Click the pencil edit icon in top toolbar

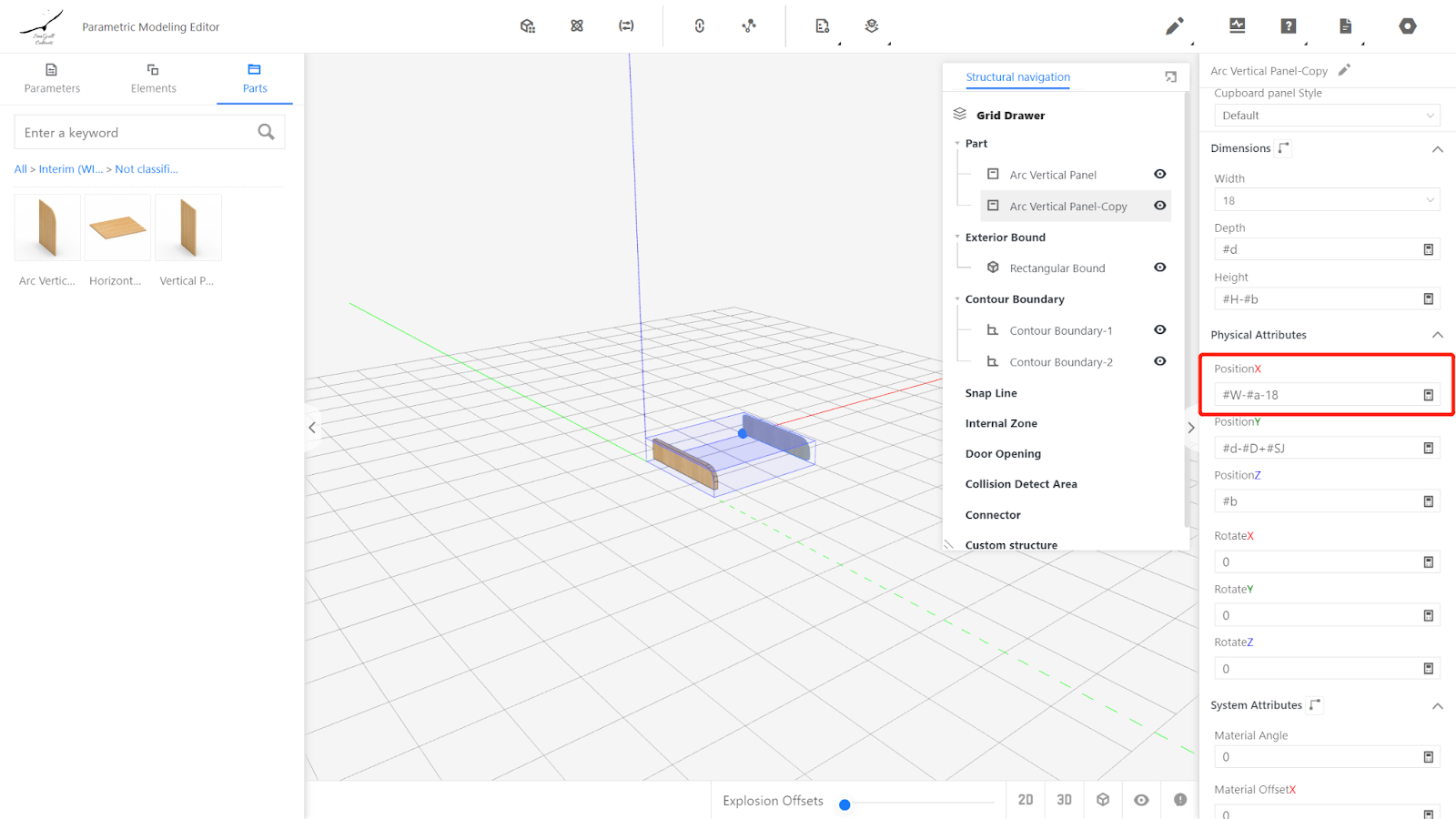coord(1174,26)
